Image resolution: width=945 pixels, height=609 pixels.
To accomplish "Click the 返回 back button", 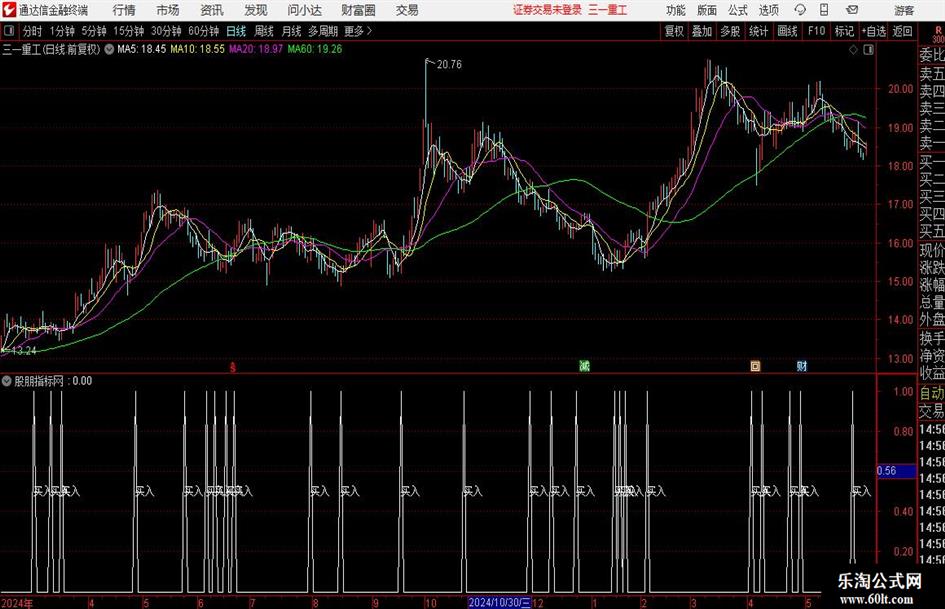I will [x=902, y=31].
